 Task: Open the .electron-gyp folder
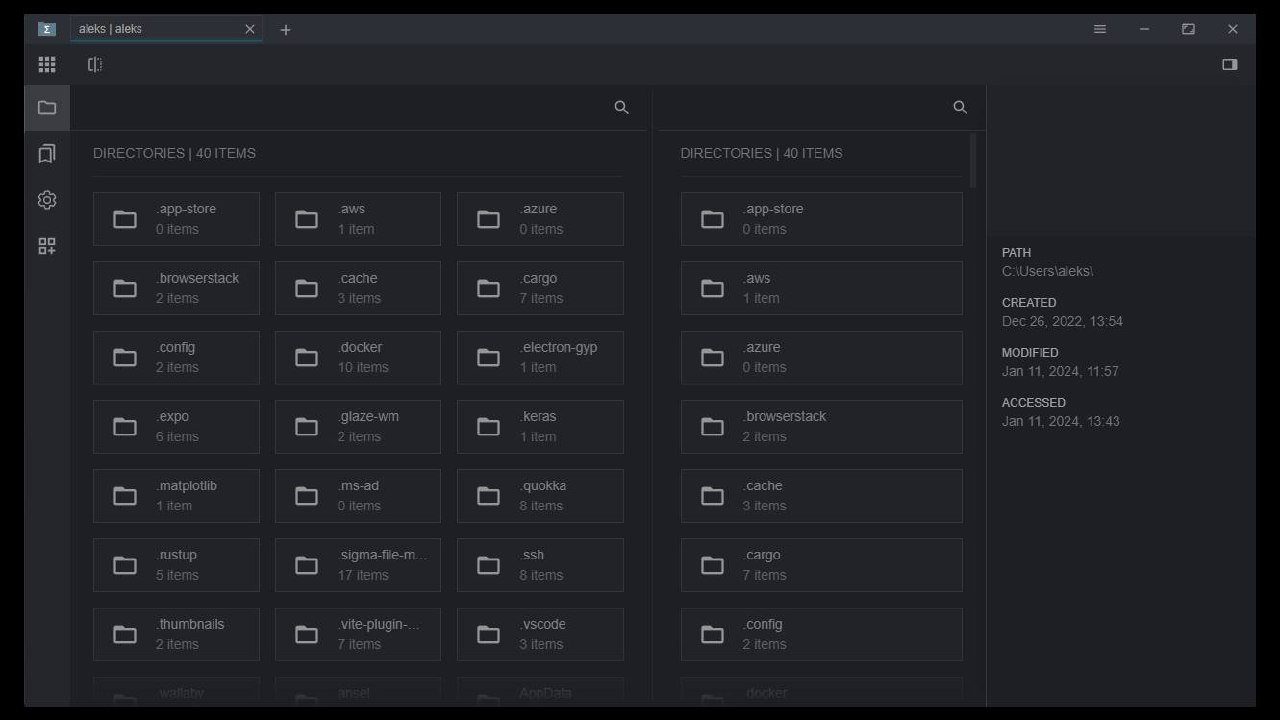(x=540, y=357)
